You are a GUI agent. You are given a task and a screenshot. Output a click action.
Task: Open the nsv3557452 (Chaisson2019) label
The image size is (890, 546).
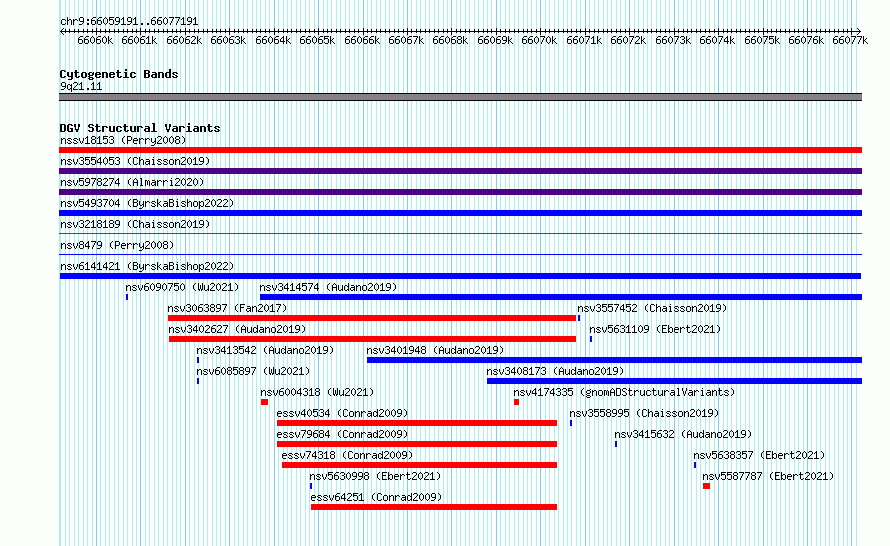point(652,308)
